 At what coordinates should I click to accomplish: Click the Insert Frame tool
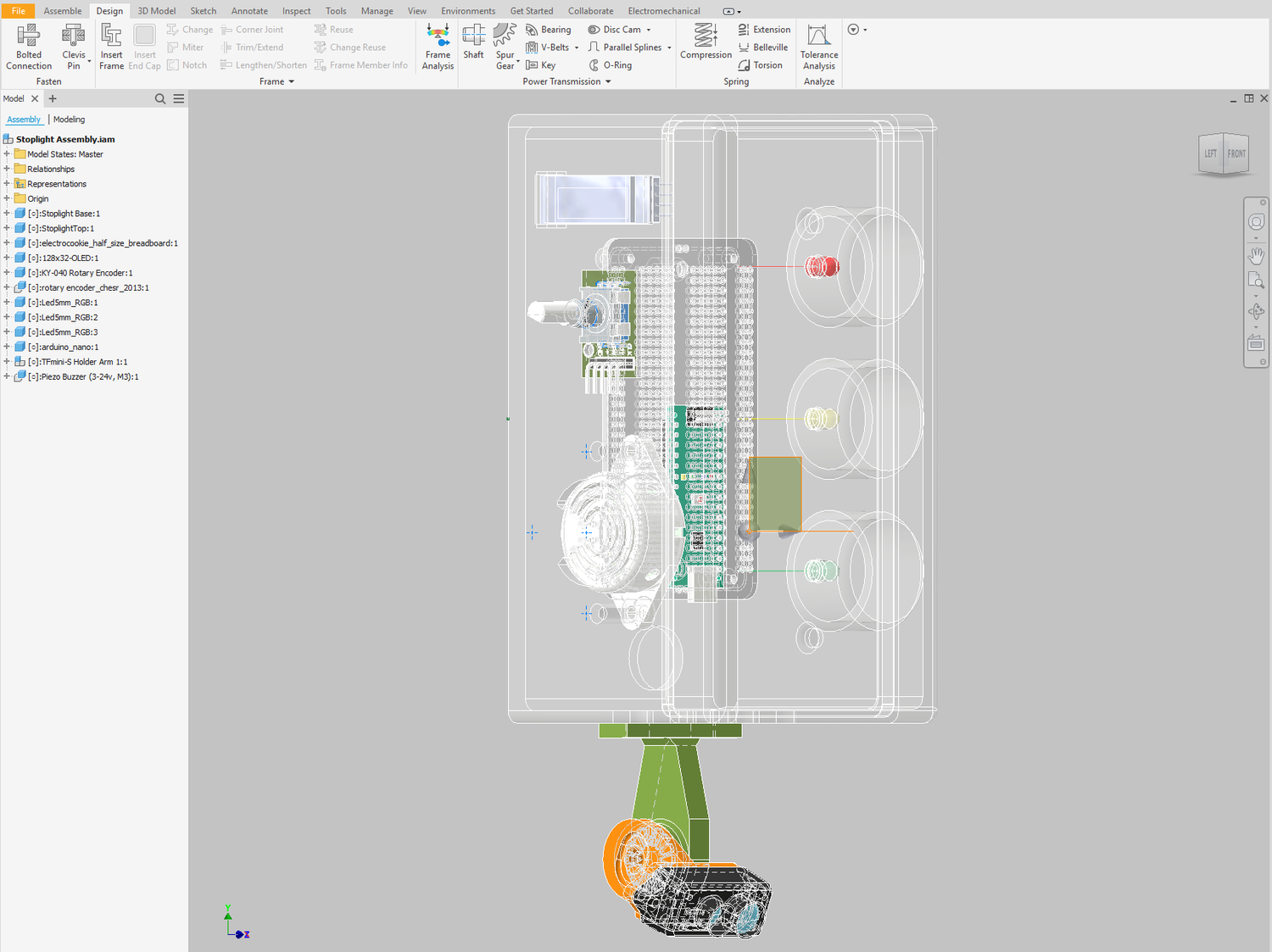click(111, 47)
